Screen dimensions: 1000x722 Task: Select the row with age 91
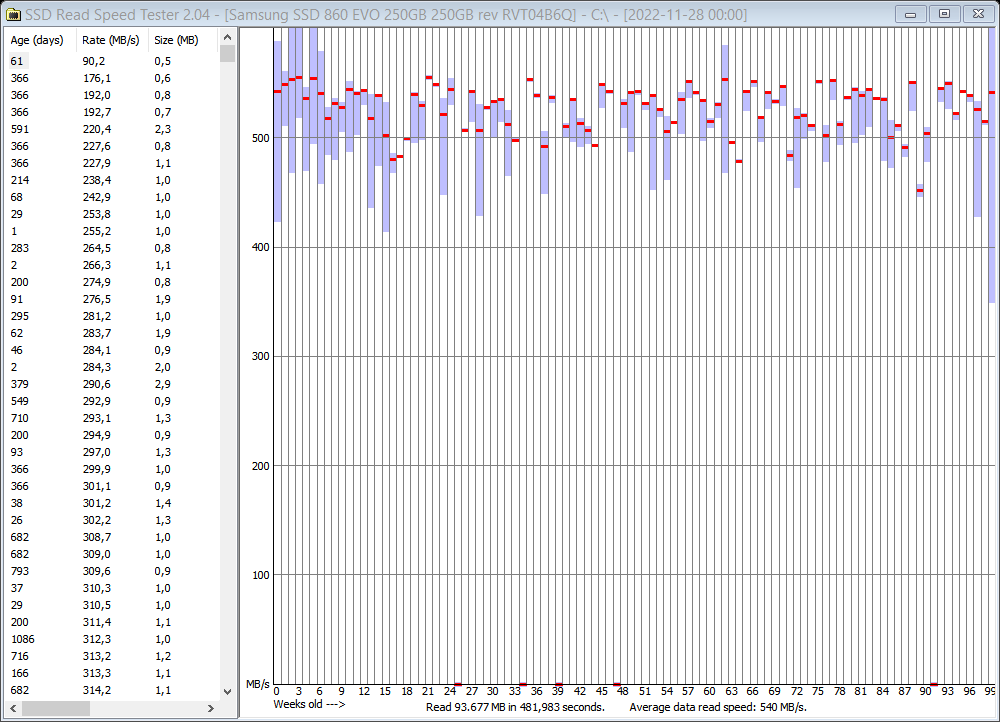click(x=112, y=299)
